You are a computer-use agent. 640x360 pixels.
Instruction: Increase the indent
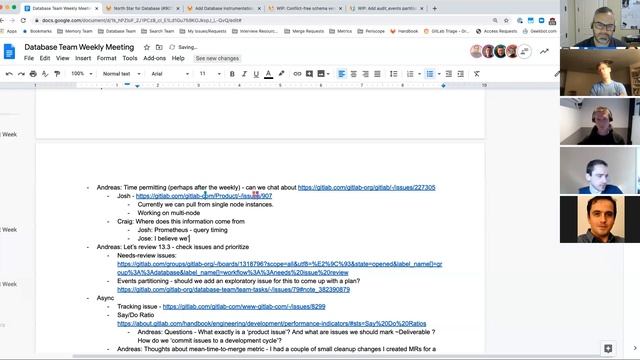[460, 74]
